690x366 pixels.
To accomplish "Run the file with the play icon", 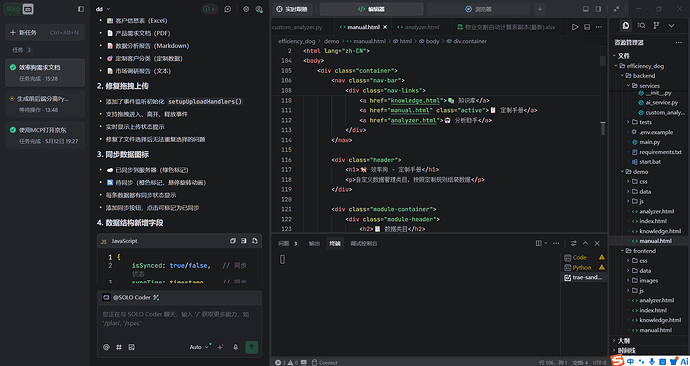I will [575, 27].
